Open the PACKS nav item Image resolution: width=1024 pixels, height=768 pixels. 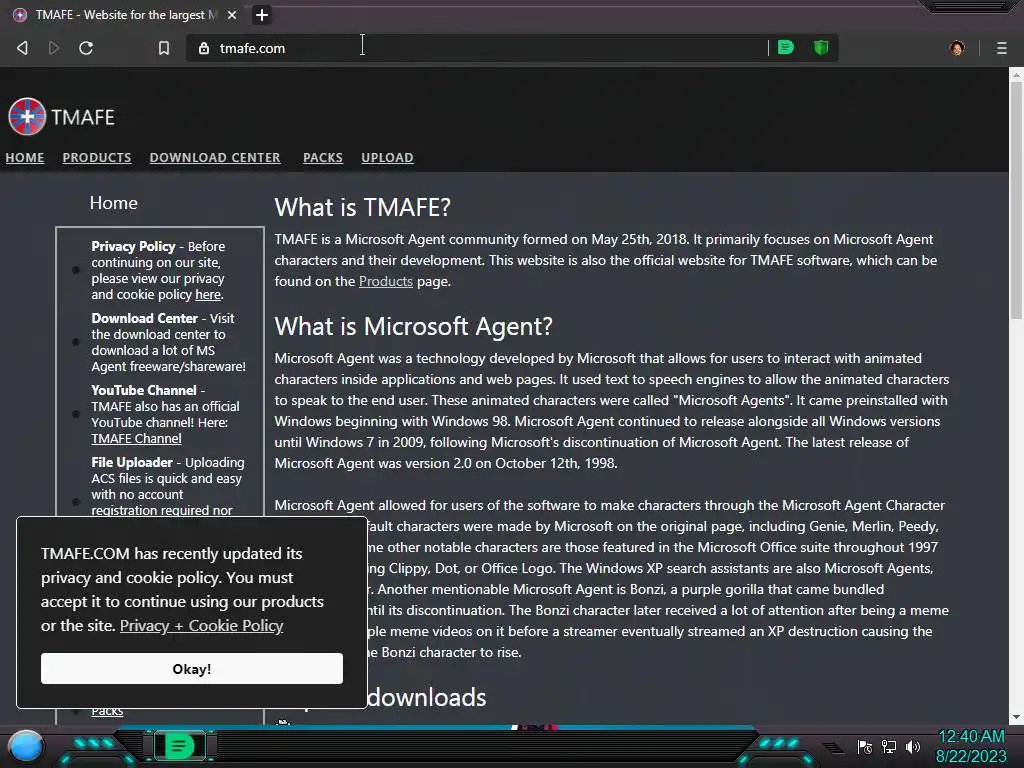(x=323, y=157)
